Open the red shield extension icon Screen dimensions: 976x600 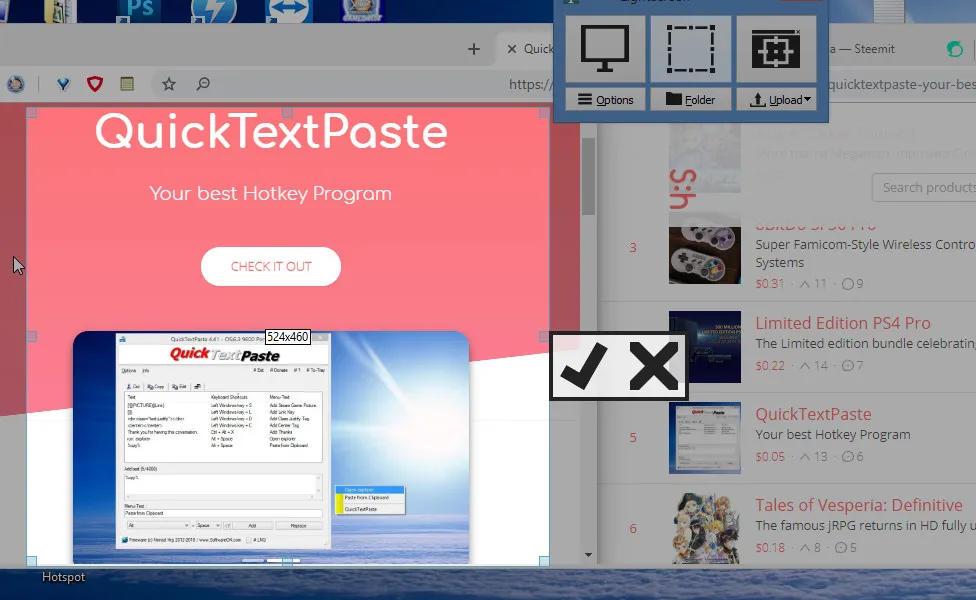pyautogui.click(x=95, y=83)
